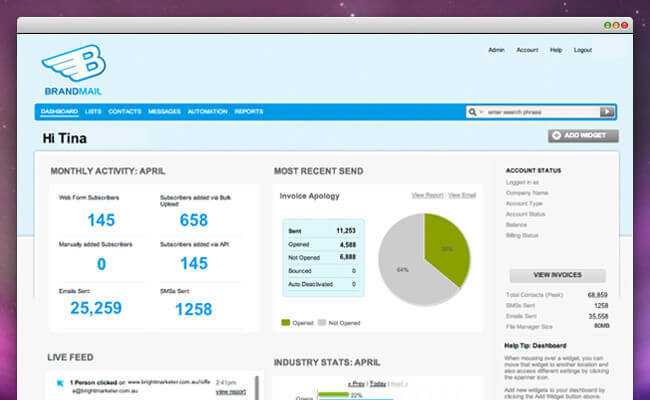Click the SMSs Sent value 1258
Screen dimensions: 650x400
[x=194, y=309]
